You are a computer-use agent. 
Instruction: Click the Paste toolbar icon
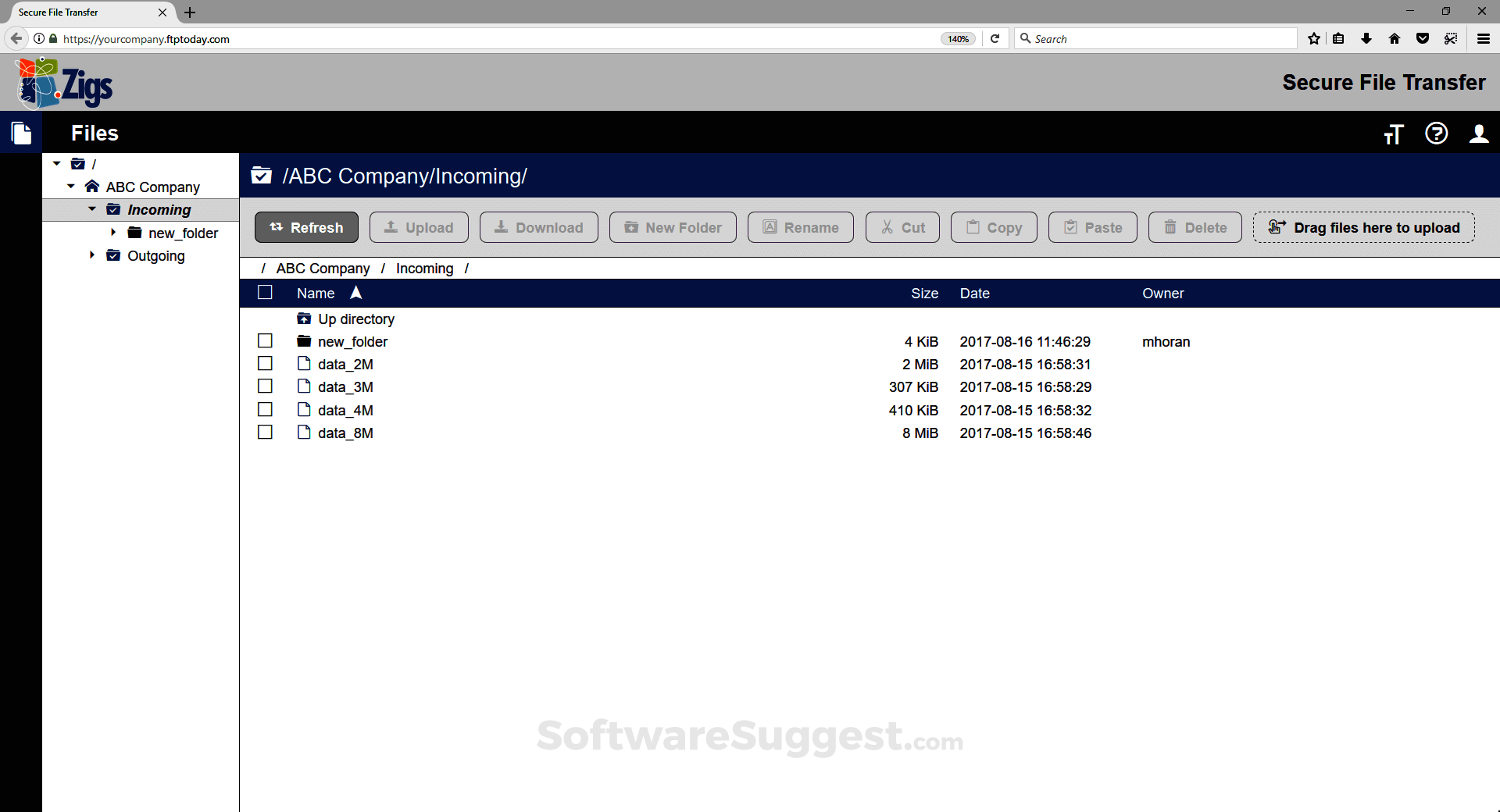click(x=1070, y=227)
